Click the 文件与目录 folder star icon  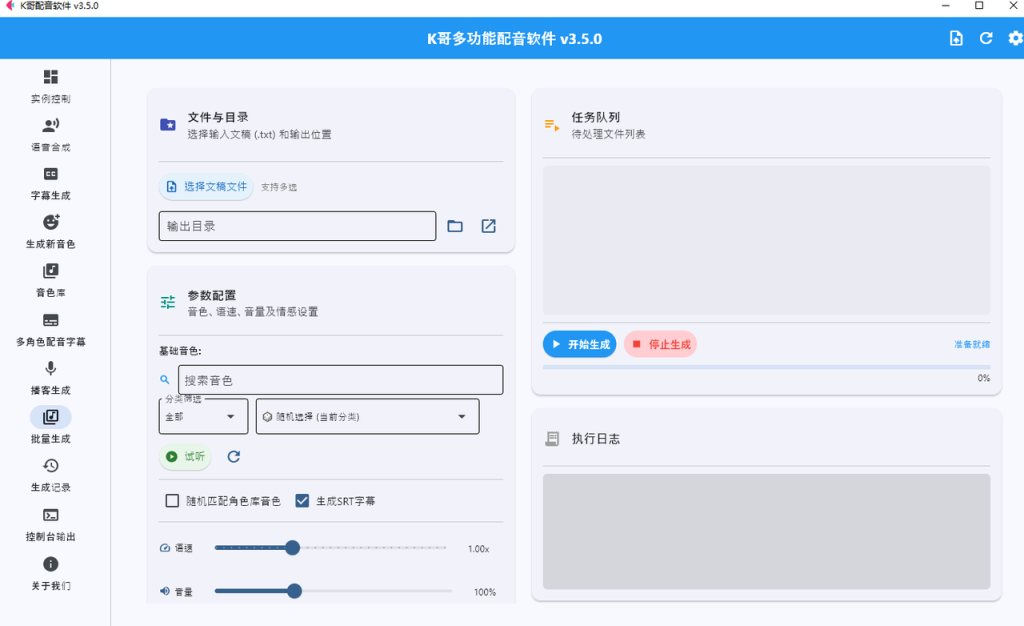point(168,125)
